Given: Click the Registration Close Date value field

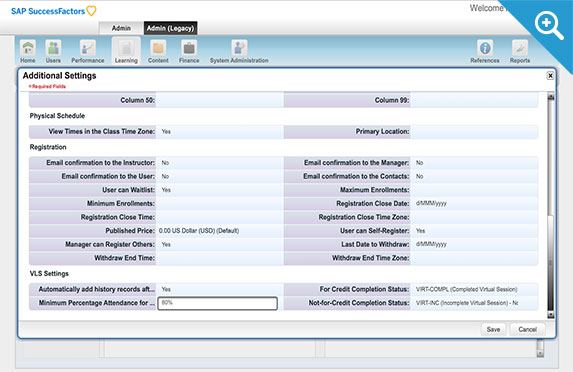Looking at the screenshot, I should [x=474, y=204].
